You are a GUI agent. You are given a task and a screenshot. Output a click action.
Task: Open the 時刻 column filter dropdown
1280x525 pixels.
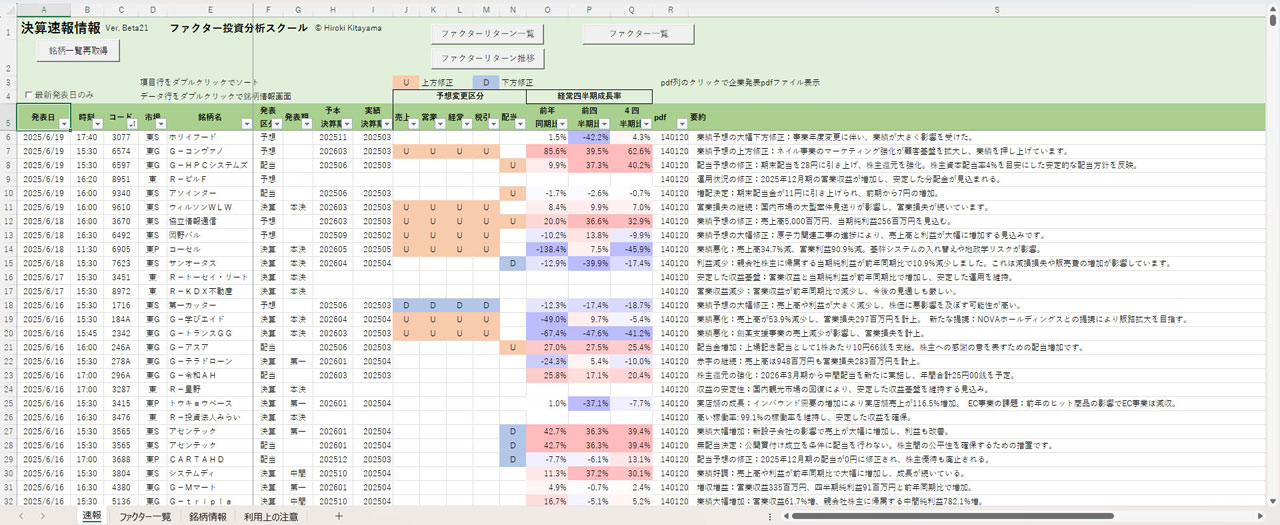click(96, 123)
